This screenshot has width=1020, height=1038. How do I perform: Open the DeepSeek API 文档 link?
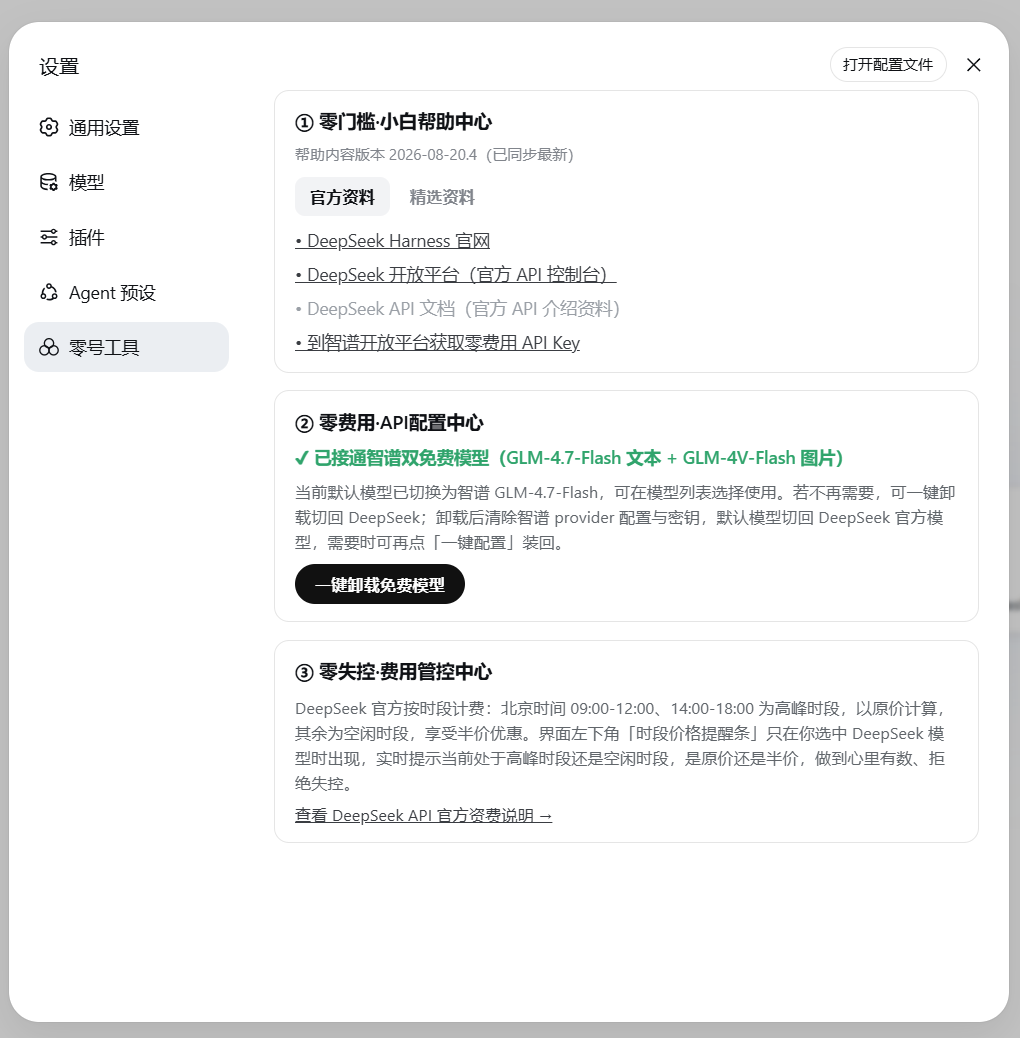click(x=457, y=309)
